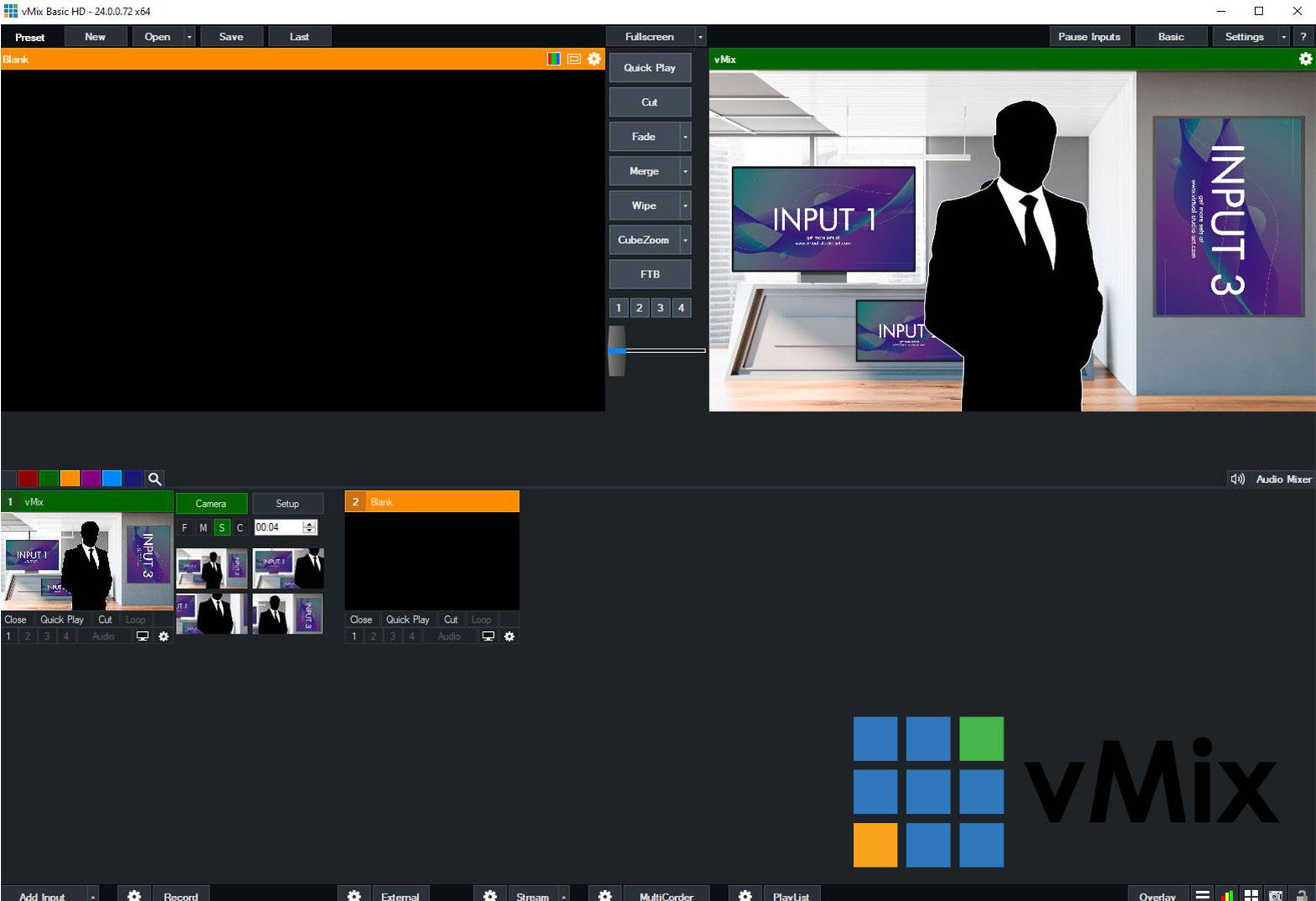This screenshot has width=1316, height=901.
Task: Expand the Merge transition dropdown arrow
Action: point(685,171)
